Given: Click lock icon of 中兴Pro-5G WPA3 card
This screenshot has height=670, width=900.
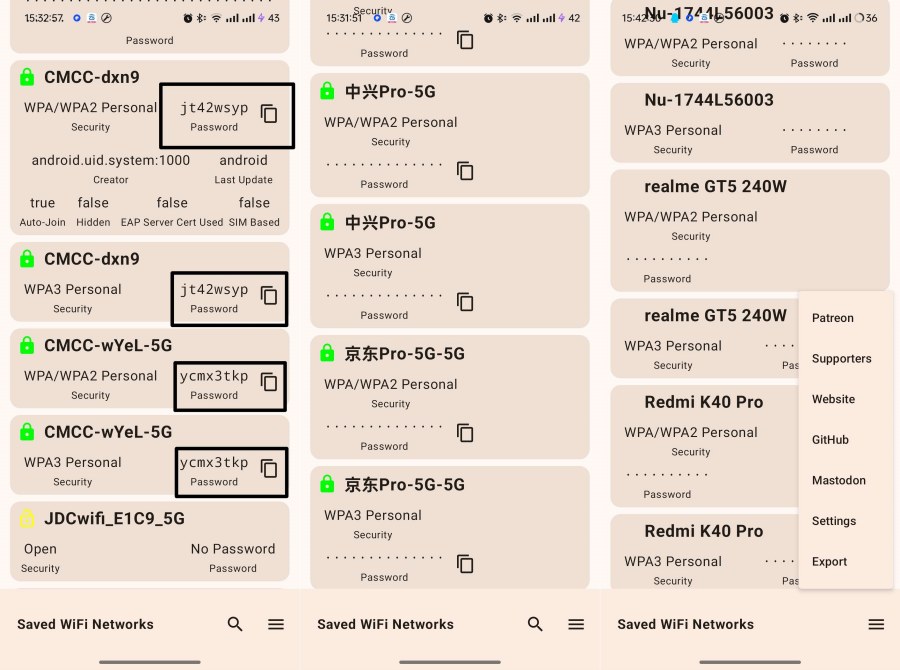Looking at the screenshot, I should [x=327, y=222].
